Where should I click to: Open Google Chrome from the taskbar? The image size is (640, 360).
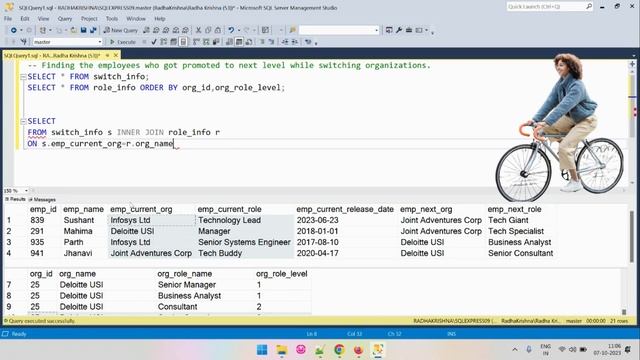pos(339,350)
